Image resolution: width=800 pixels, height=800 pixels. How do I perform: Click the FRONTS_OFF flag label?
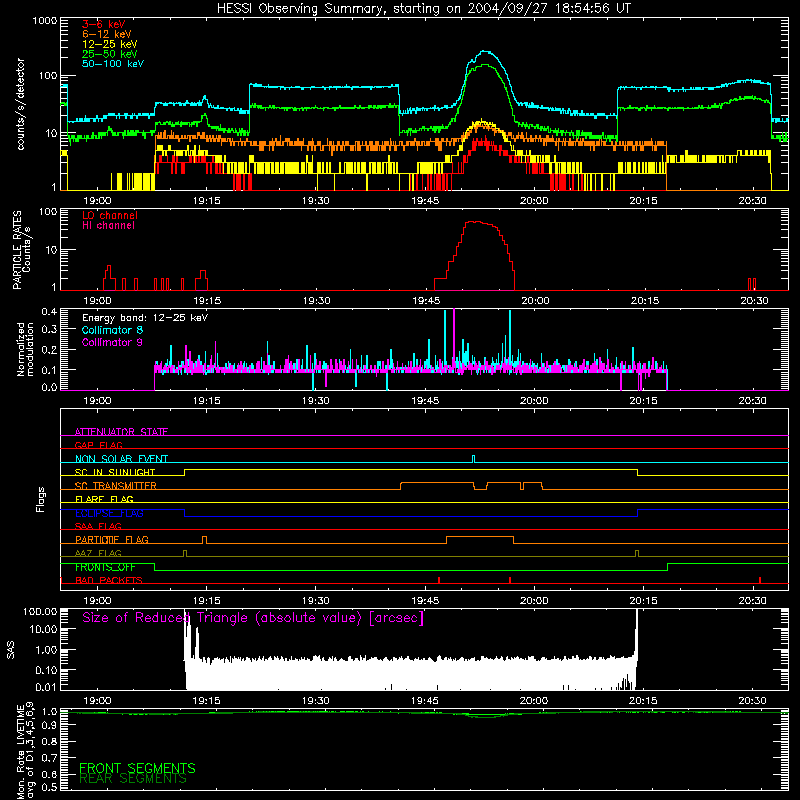[105, 567]
